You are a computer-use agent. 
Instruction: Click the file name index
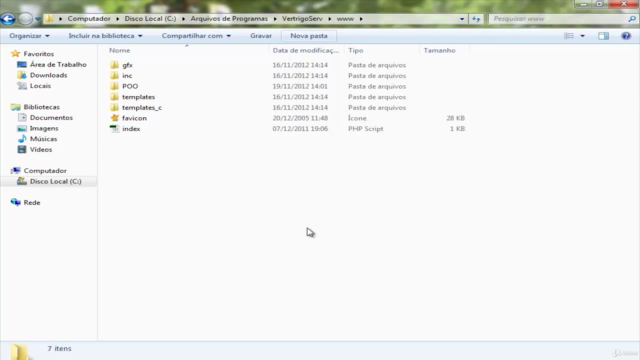(x=131, y=129)
